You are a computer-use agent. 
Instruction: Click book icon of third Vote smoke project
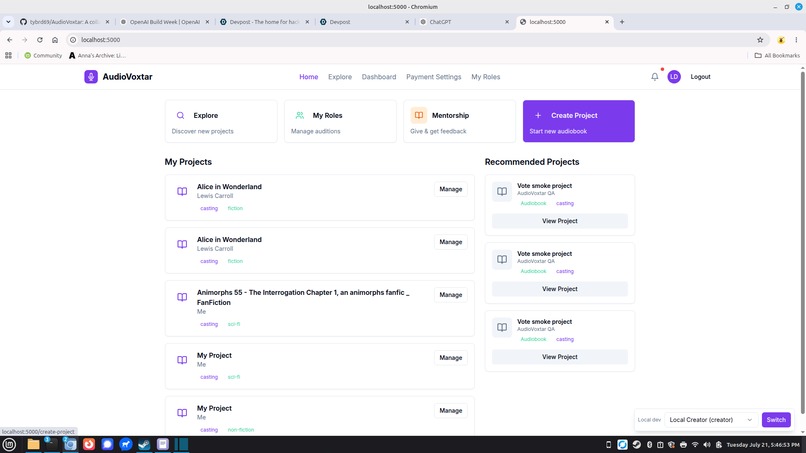pos(502,327)
